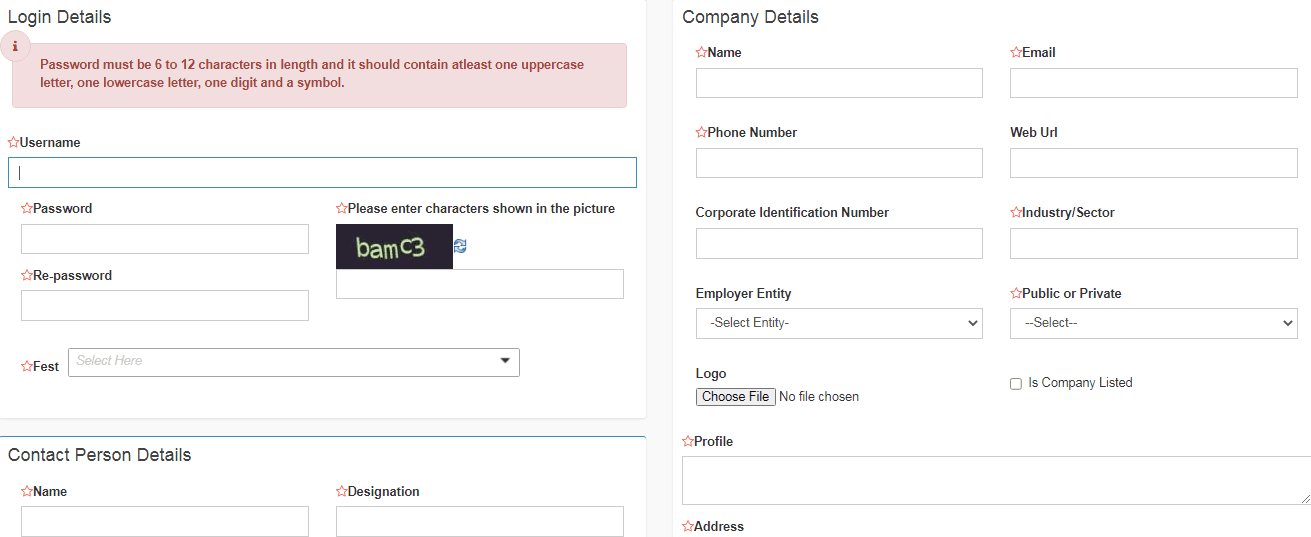This screenshot has width=1311, height=537.
Task: Click the Profile text area
Action: (995, 480)
